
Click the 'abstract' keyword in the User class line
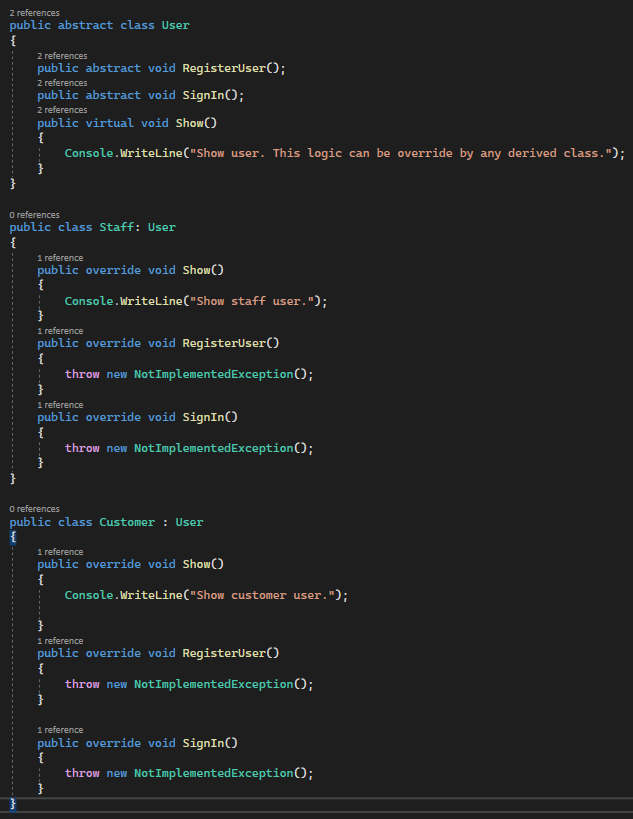pos(85,26)
